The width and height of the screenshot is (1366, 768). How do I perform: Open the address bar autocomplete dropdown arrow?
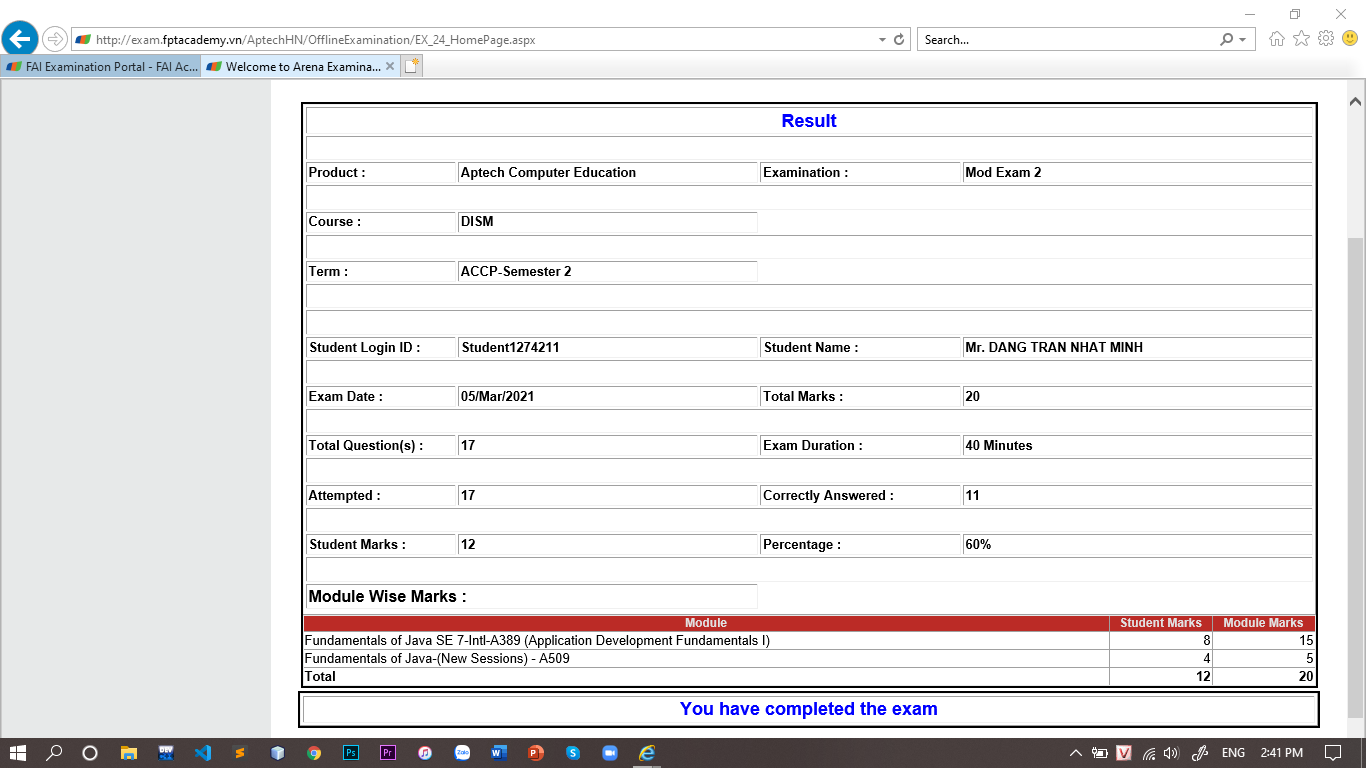882,40
